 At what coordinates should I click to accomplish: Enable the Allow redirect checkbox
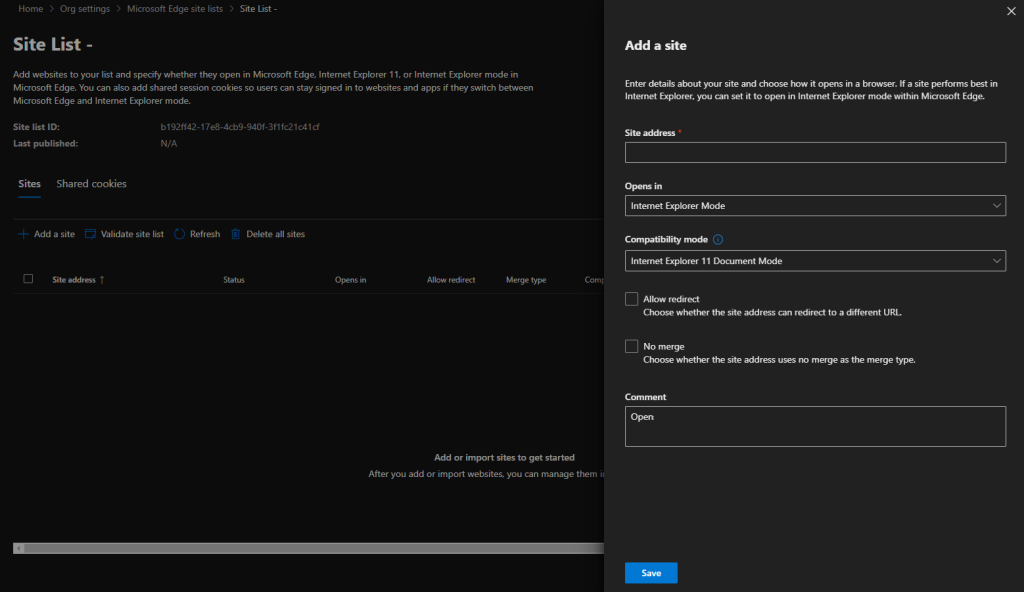point(632,299)
